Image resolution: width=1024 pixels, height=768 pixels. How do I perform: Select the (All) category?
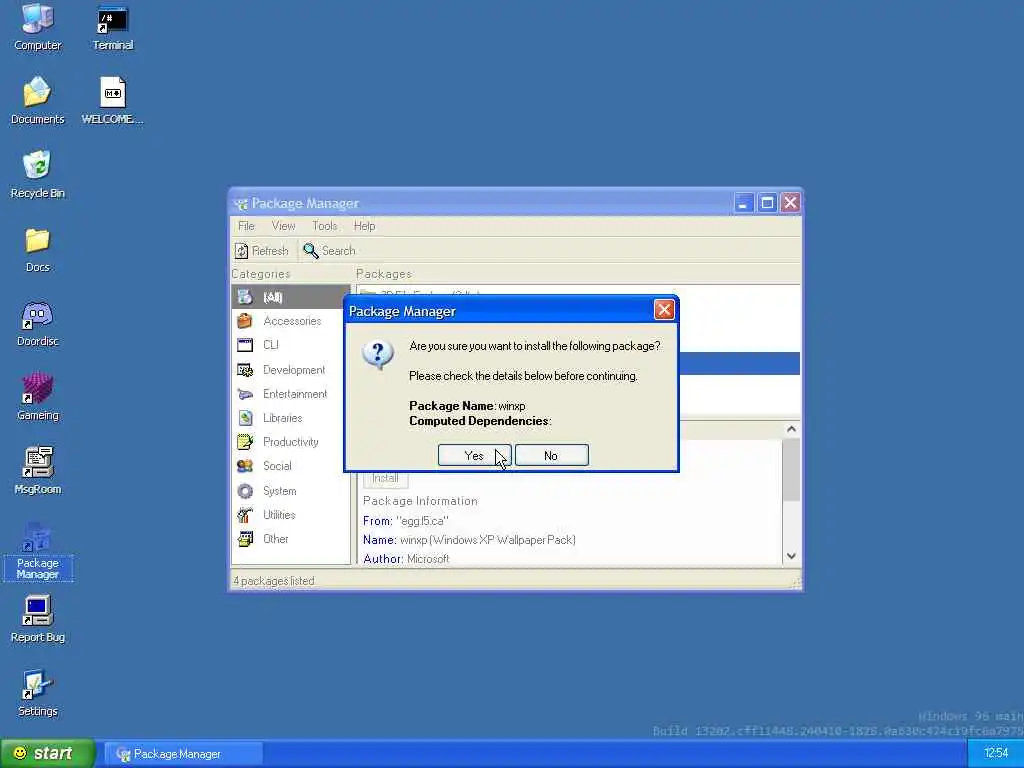pos(291,297)
